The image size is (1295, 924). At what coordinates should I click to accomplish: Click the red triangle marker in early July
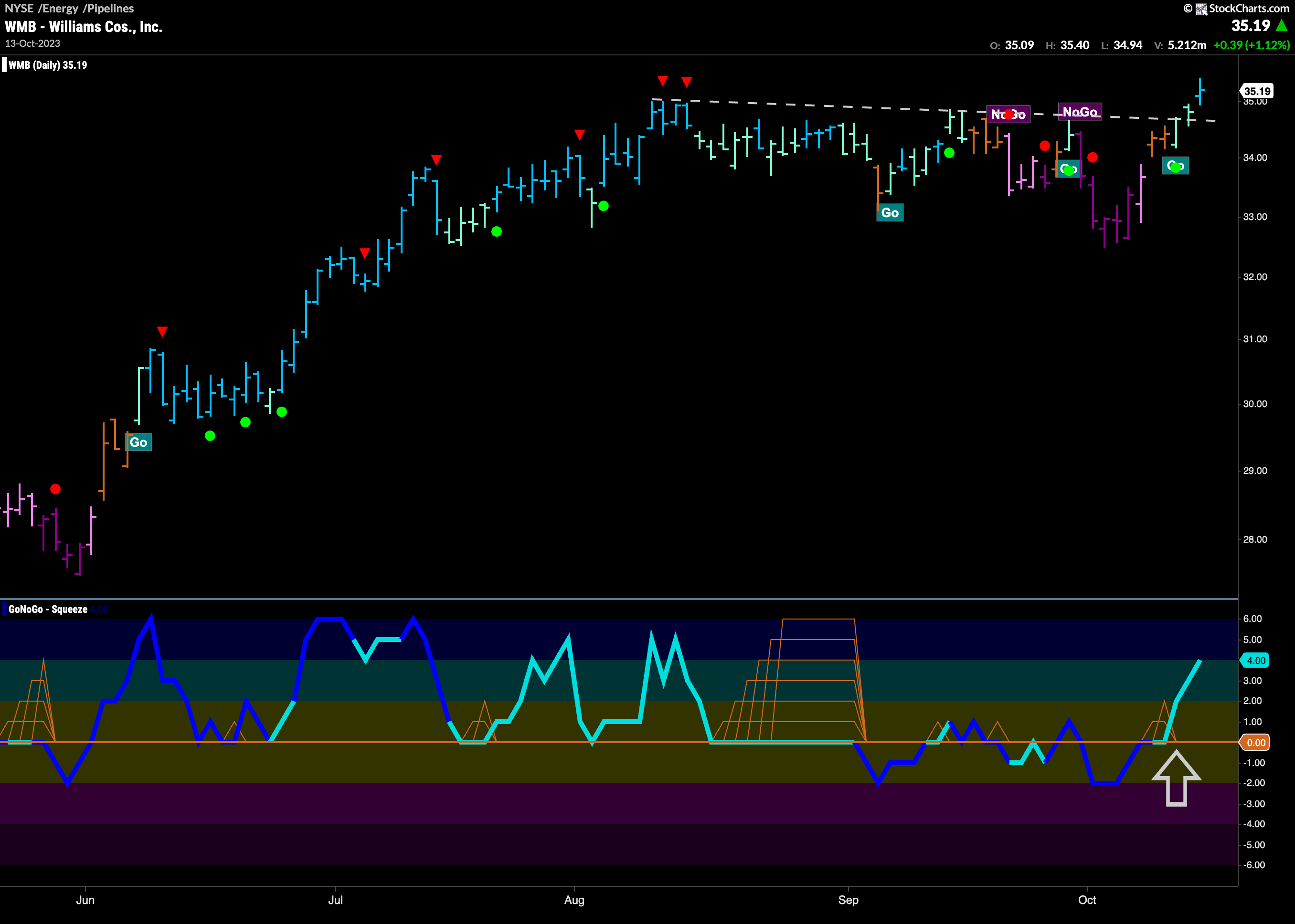pyautogui.click(x=365, y=252)
